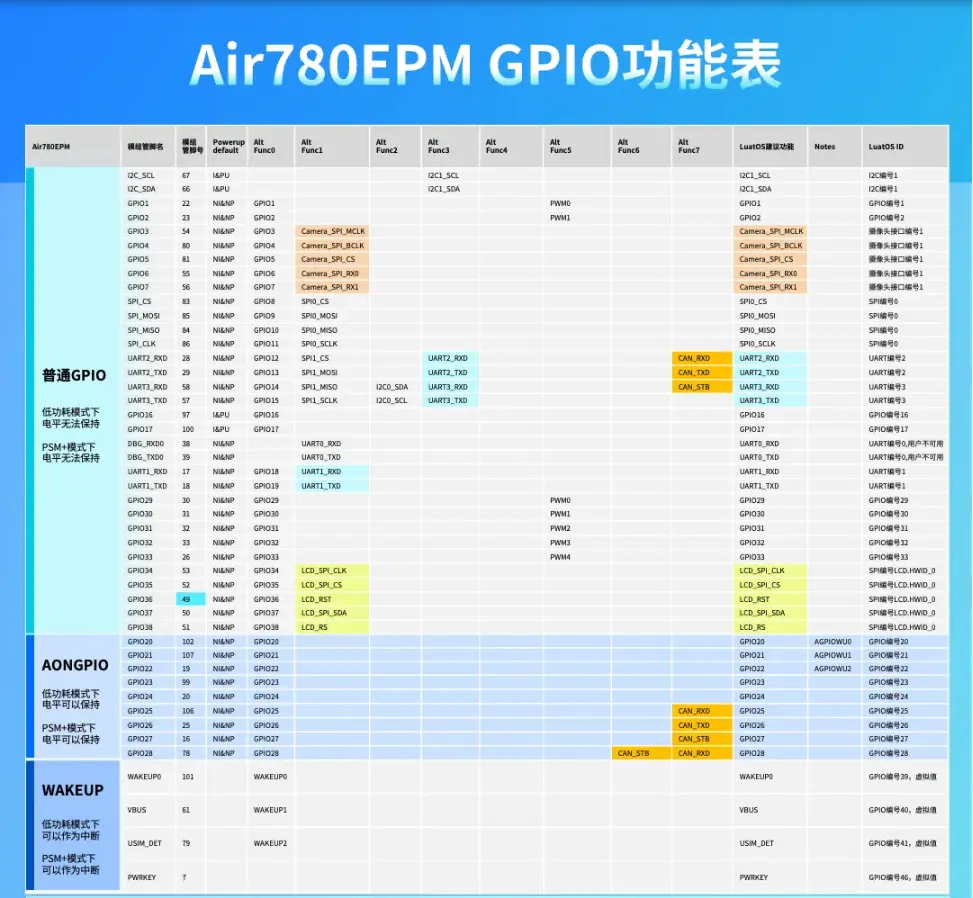Image resolution: width=973 pixels, height=898 pixels.
Task: Click the "SPI1_MISO" cell
Action: [319, 387]
